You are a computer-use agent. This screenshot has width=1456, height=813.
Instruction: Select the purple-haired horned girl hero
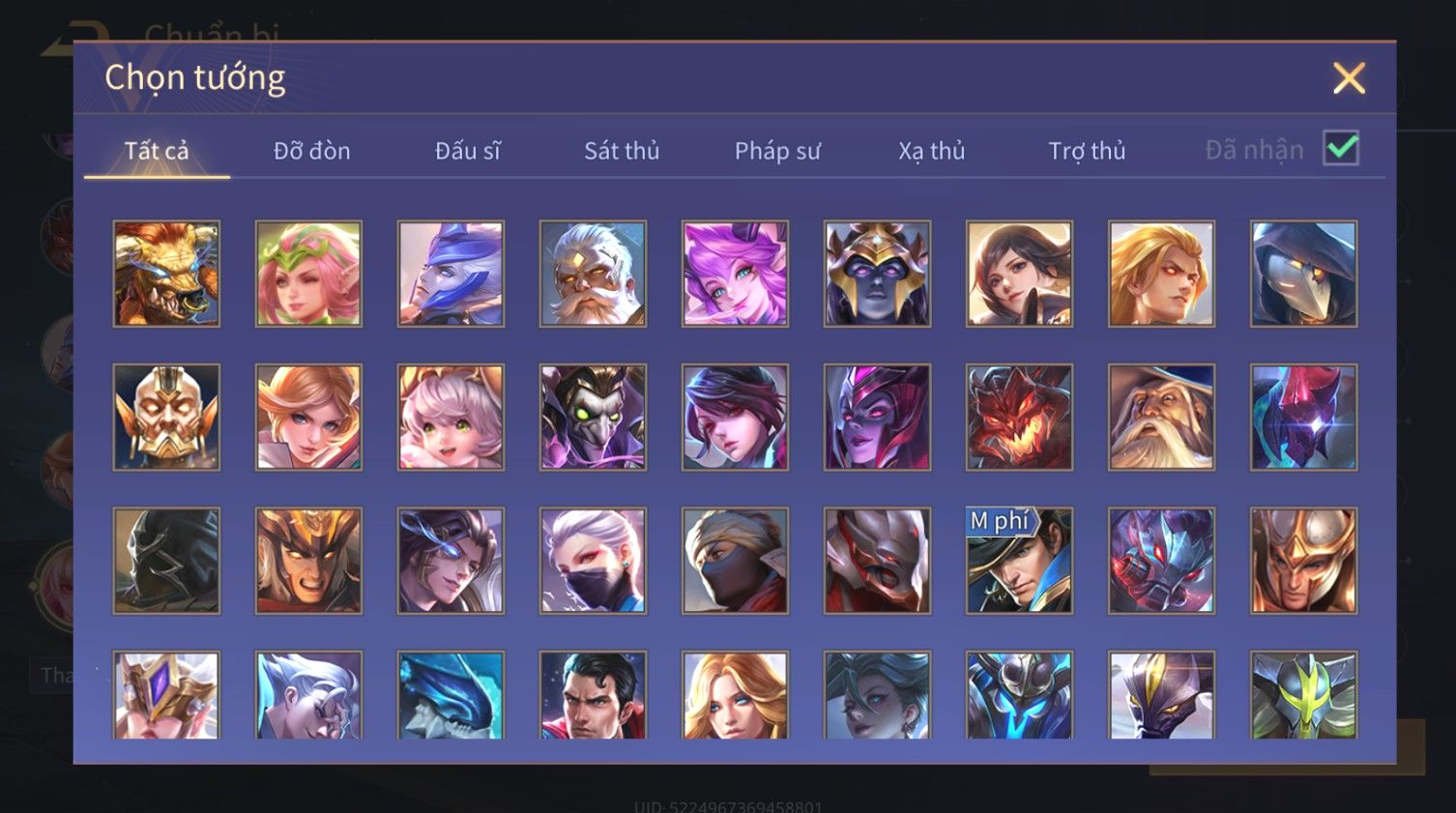pos(735,274)
